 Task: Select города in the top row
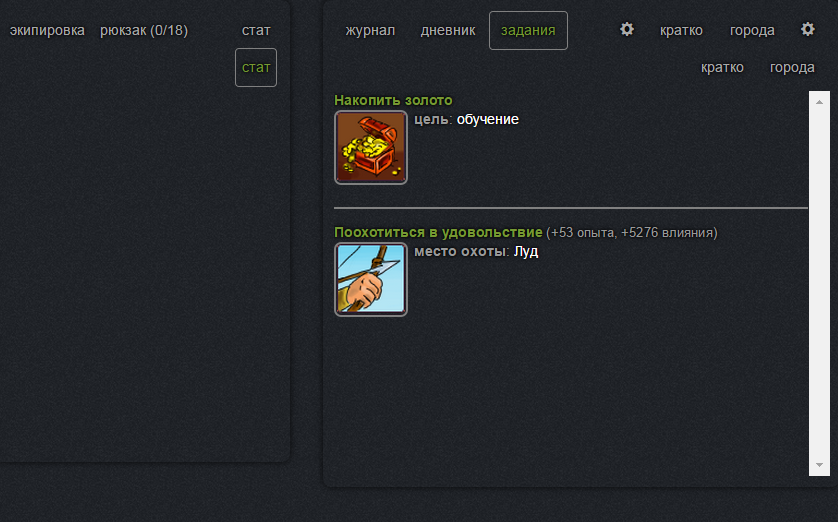(752, 30)
